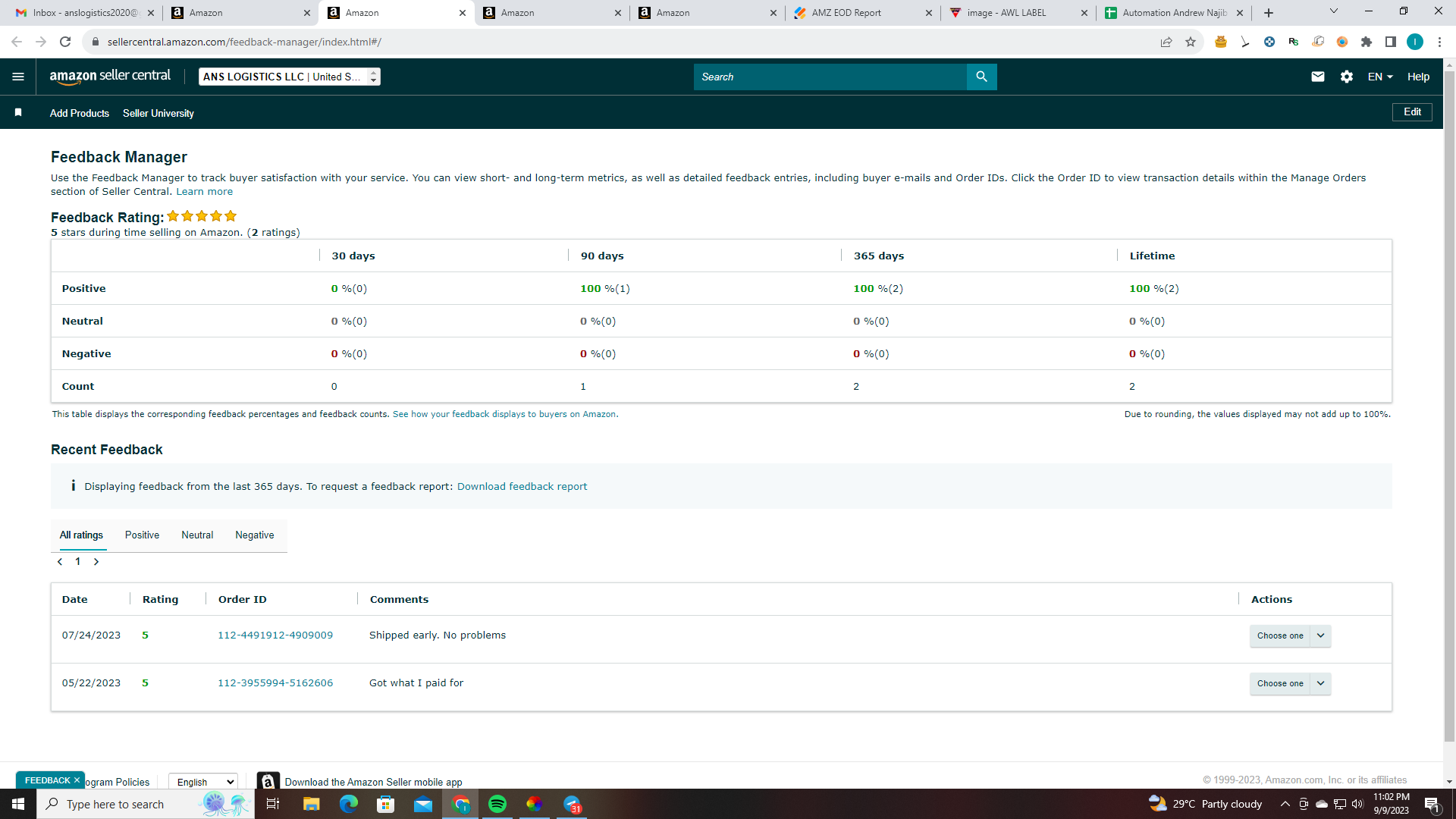
Task: Open the Amazon Seller mobile app icon
Action: coord(268,781)
